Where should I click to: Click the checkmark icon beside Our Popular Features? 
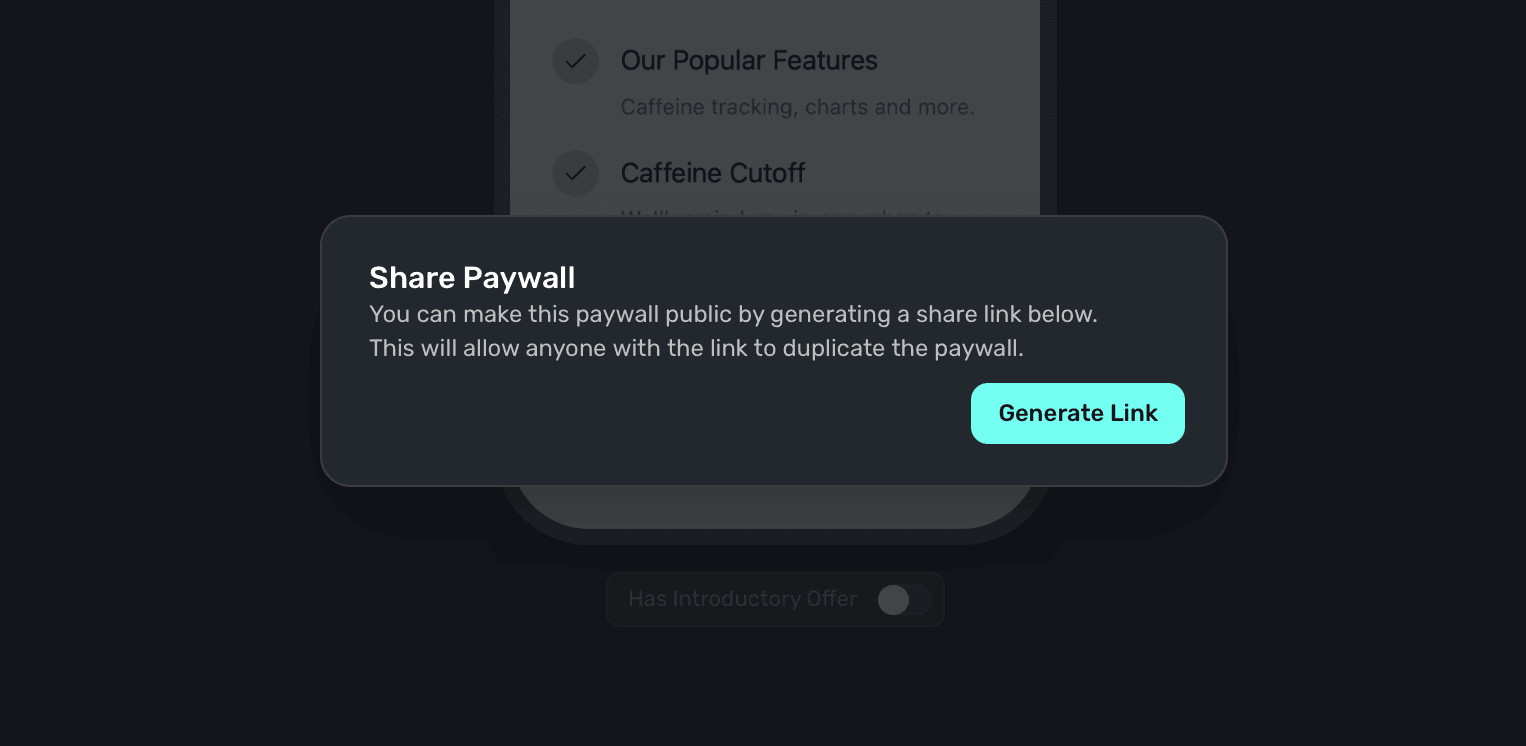click(575, 61)
